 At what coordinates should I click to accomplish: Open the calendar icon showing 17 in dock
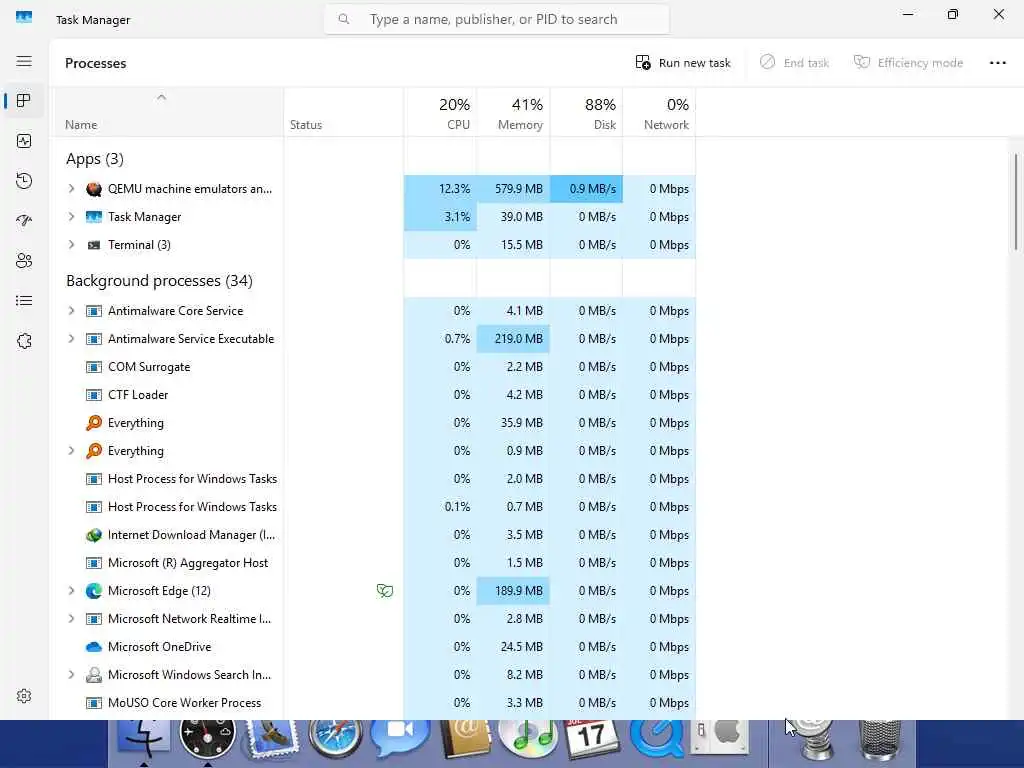coord(590,741)
